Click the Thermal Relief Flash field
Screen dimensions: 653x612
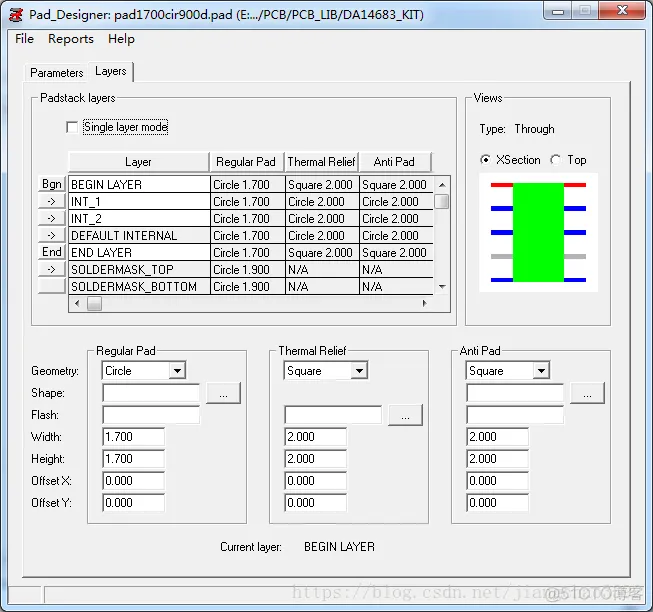(x=333, y=415)
